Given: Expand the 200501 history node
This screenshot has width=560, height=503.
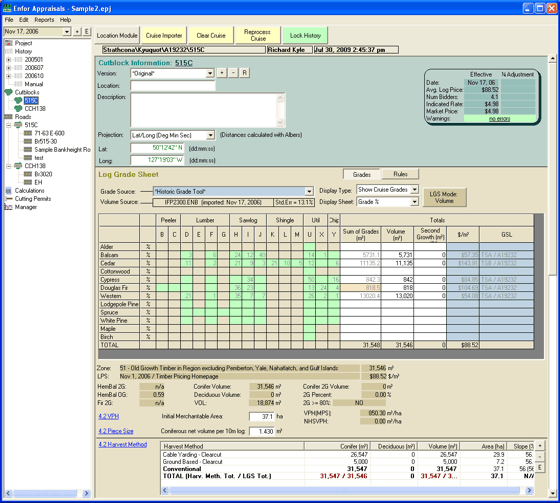Looking at the screenshot, I should pyautogui.click(x=9, y=60).
